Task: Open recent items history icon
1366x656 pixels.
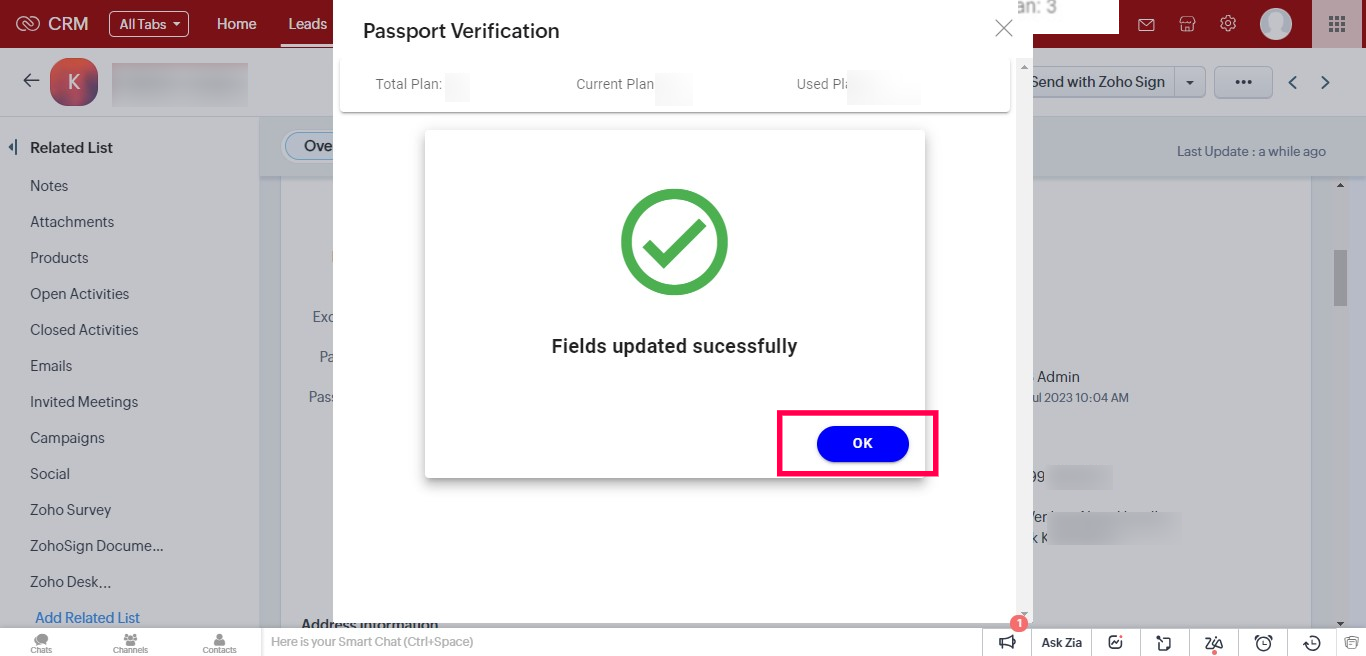Action: (x=1313, y=643)
